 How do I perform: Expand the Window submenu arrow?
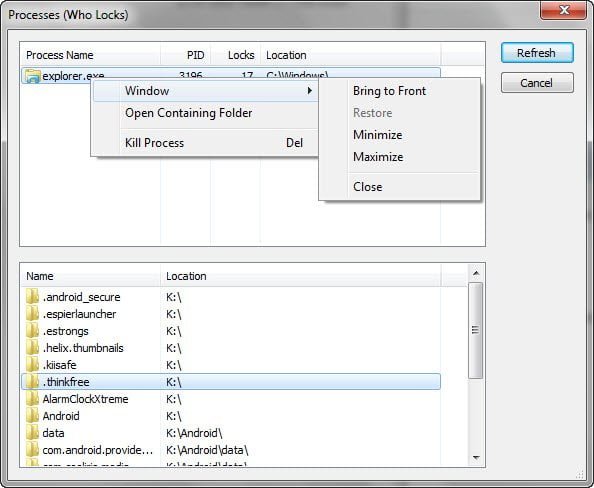click(x=310, y=91)
